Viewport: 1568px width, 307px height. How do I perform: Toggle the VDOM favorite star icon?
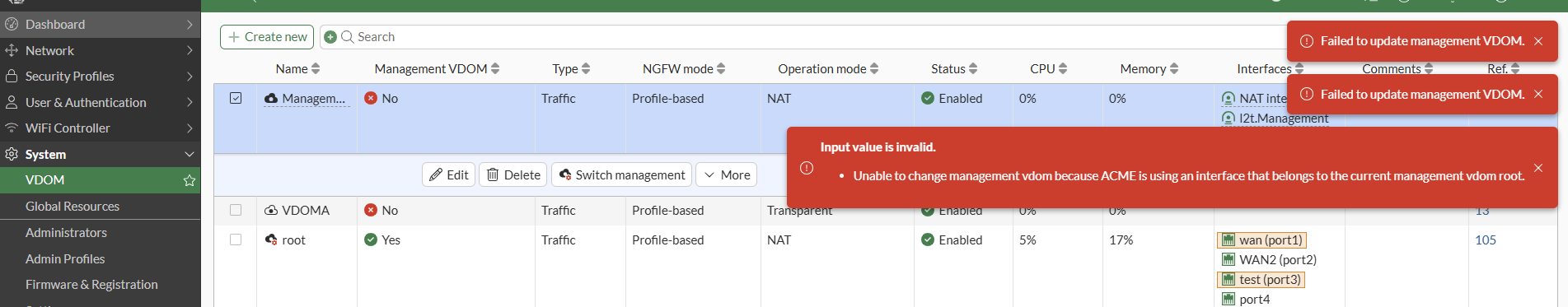point(190,180)
